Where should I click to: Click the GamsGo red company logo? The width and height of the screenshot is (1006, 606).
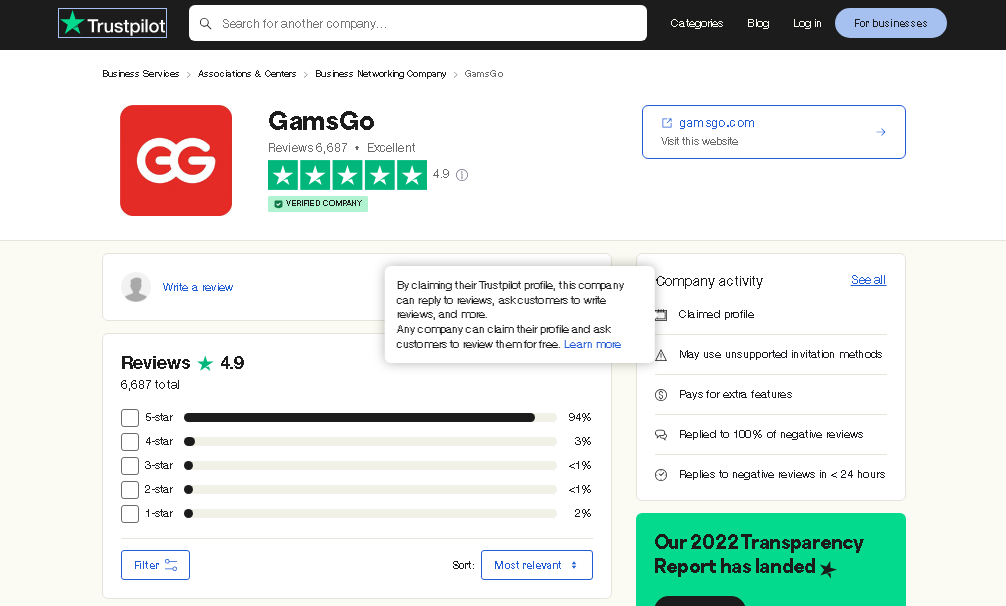[176, 160]
